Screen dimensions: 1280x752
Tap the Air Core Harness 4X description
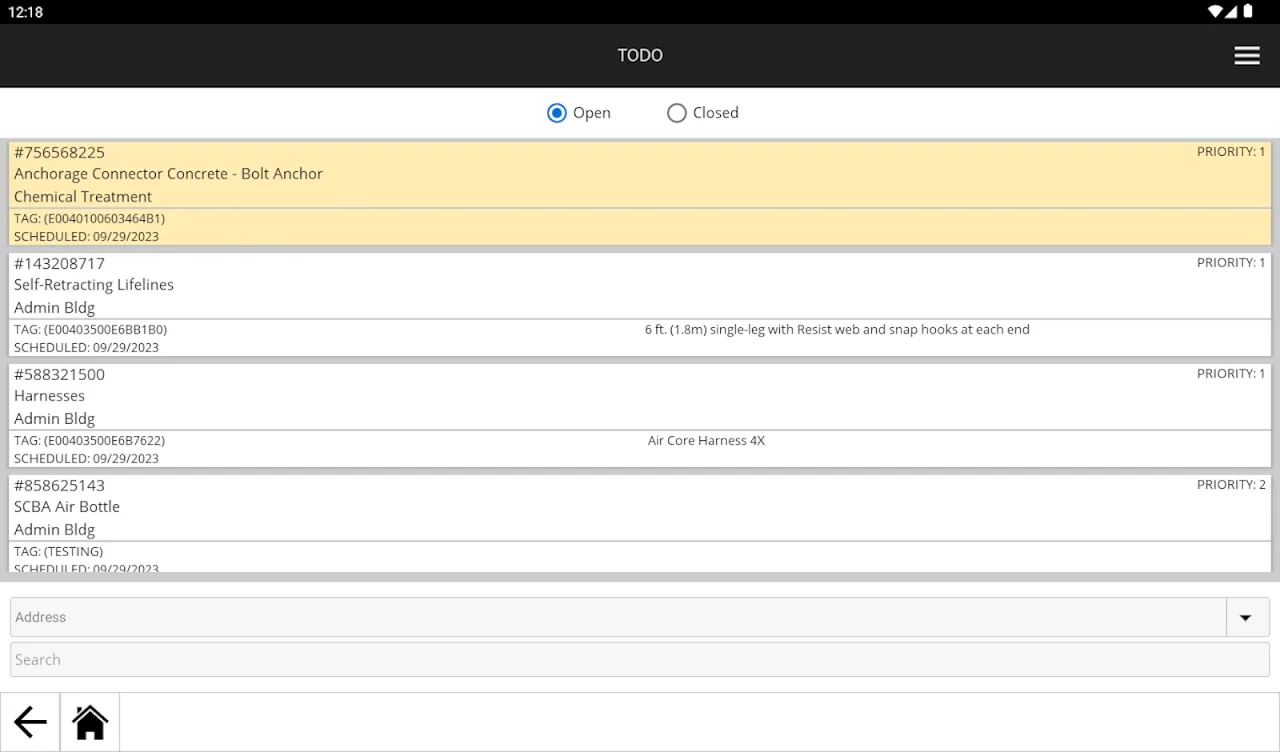click(706, 441)
